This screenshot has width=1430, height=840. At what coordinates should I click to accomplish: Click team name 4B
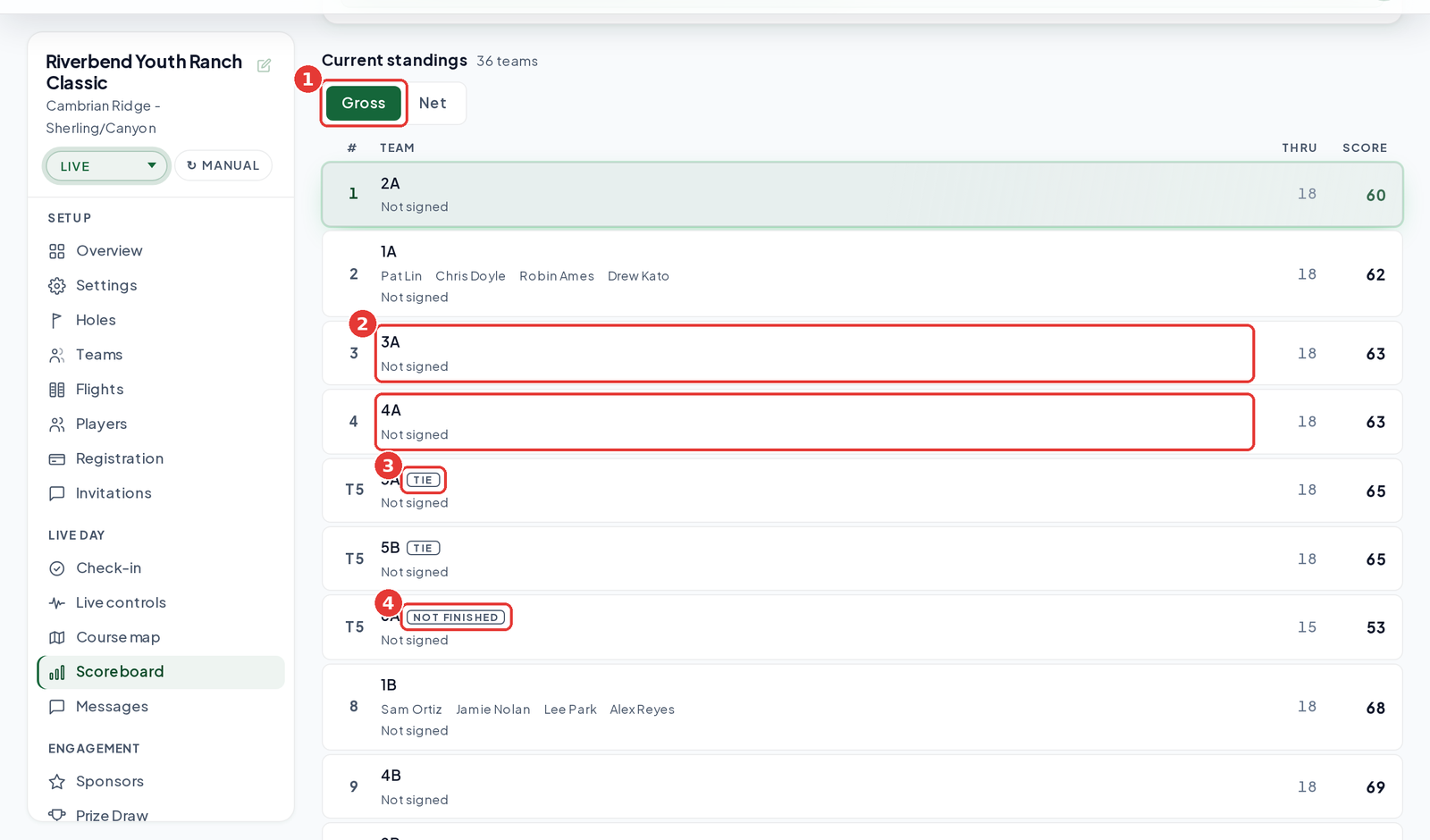click(391, 776)
